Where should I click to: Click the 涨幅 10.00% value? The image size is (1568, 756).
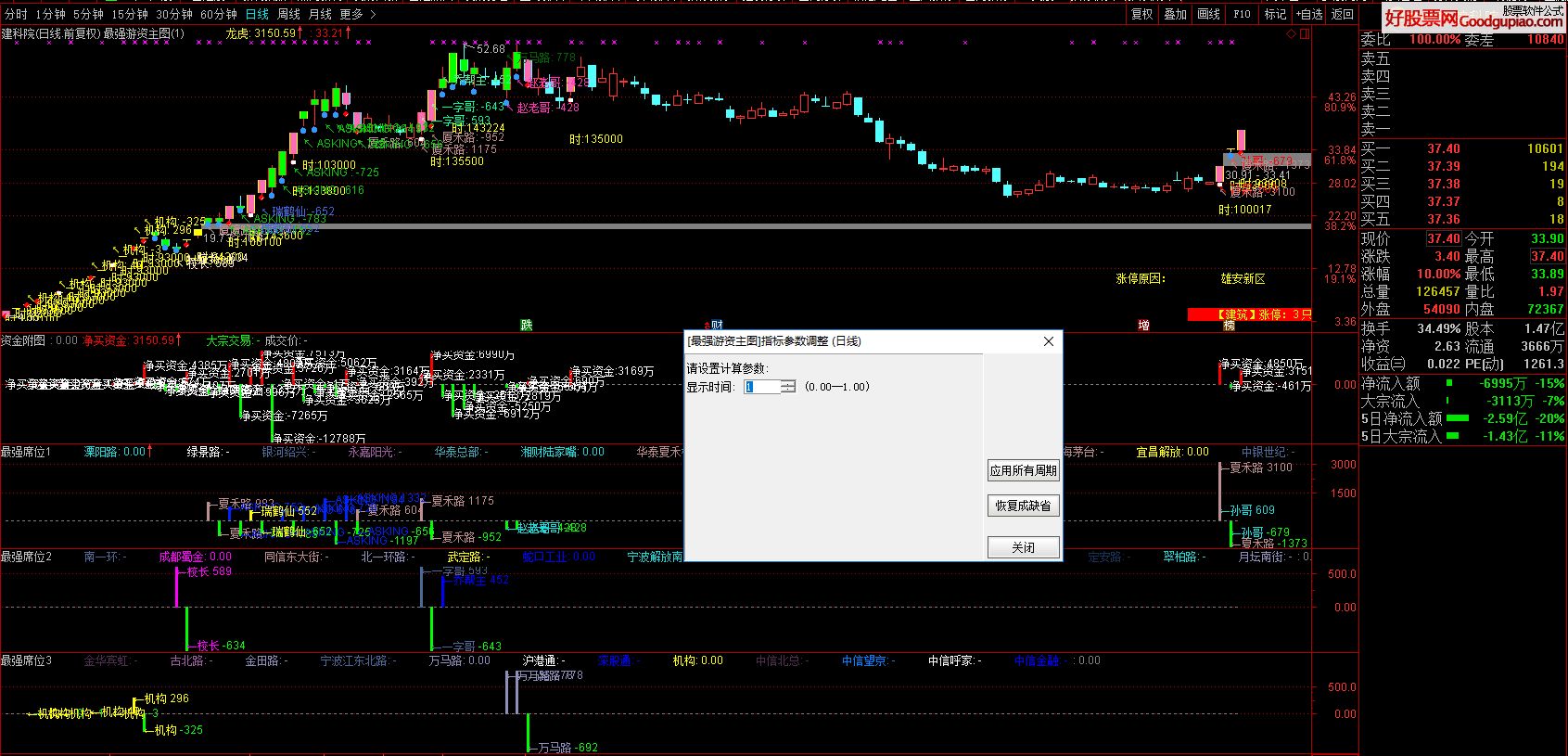pyautogui.click(x=1438, y=274)
